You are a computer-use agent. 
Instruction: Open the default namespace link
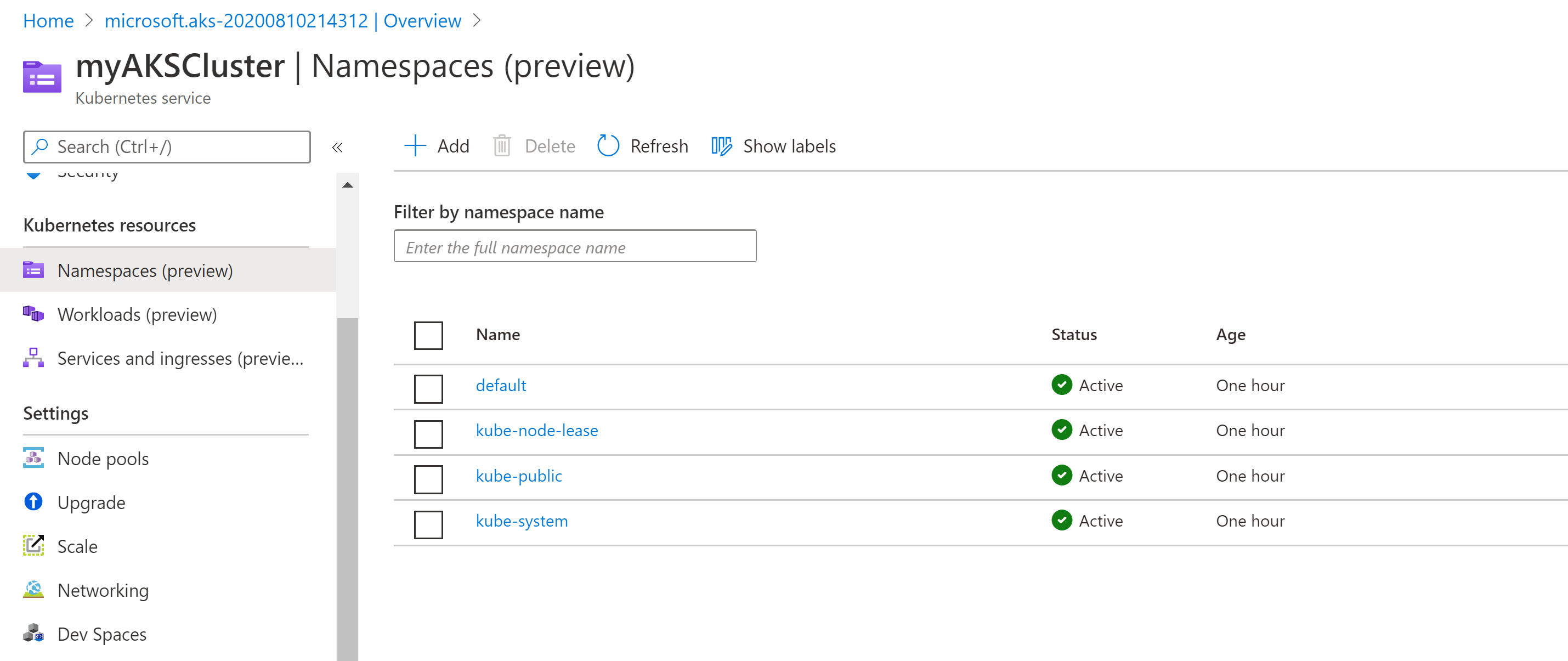(501, 385)
